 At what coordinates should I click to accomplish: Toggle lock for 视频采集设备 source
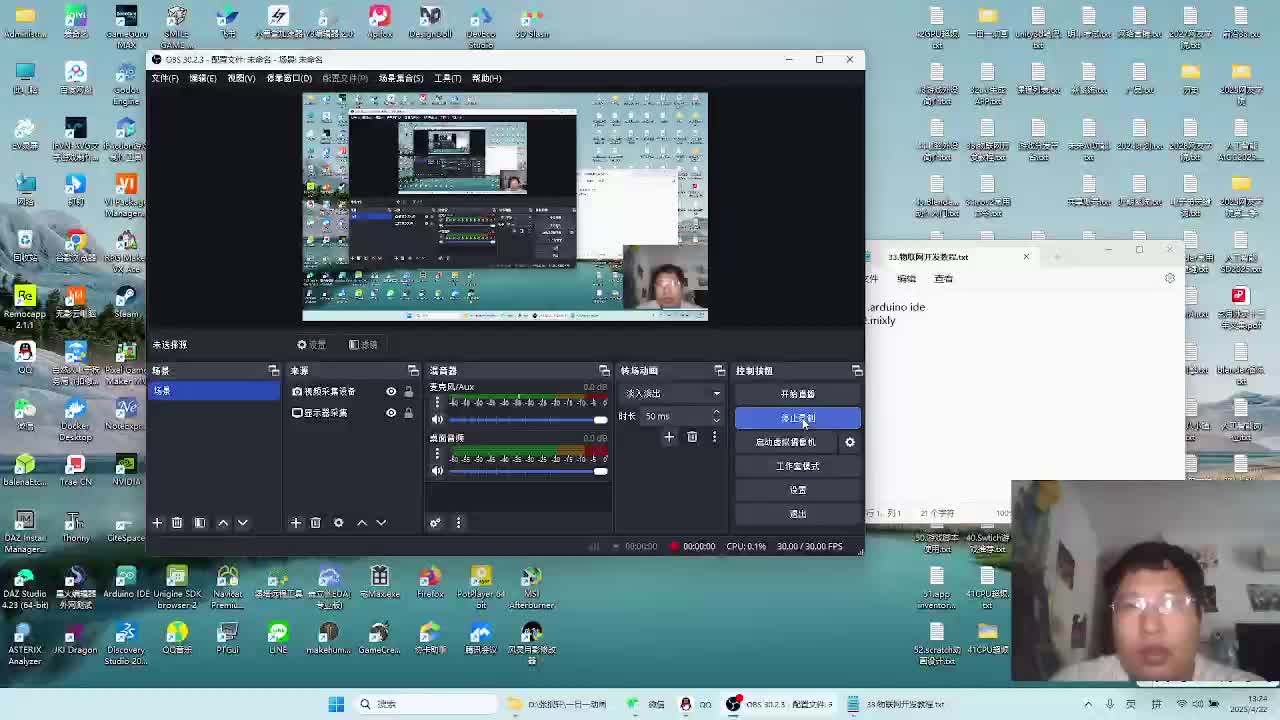(x=408, y=392)
